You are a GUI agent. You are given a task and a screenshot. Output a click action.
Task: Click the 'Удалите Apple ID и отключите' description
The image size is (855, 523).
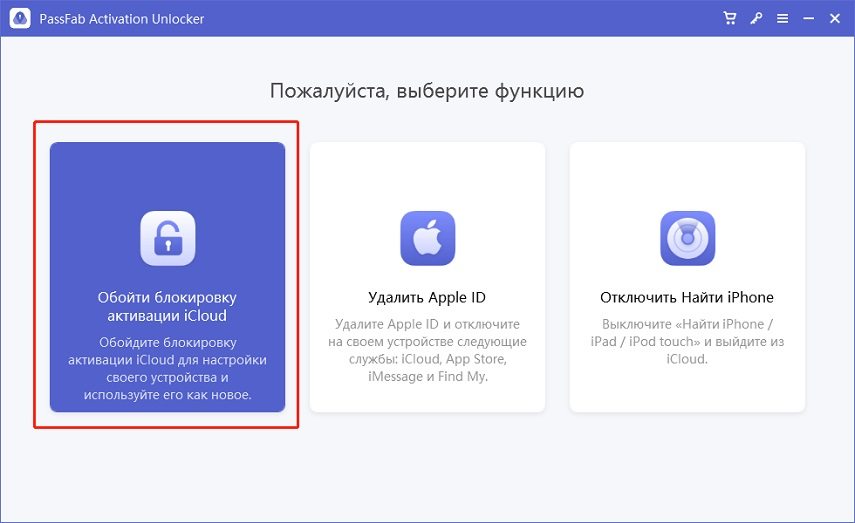(428, 350)
